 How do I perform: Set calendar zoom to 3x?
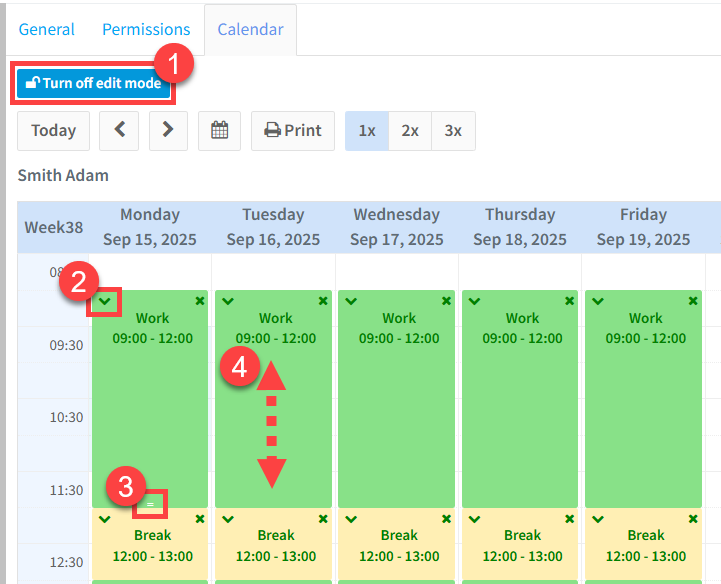[x=453, y=131]
